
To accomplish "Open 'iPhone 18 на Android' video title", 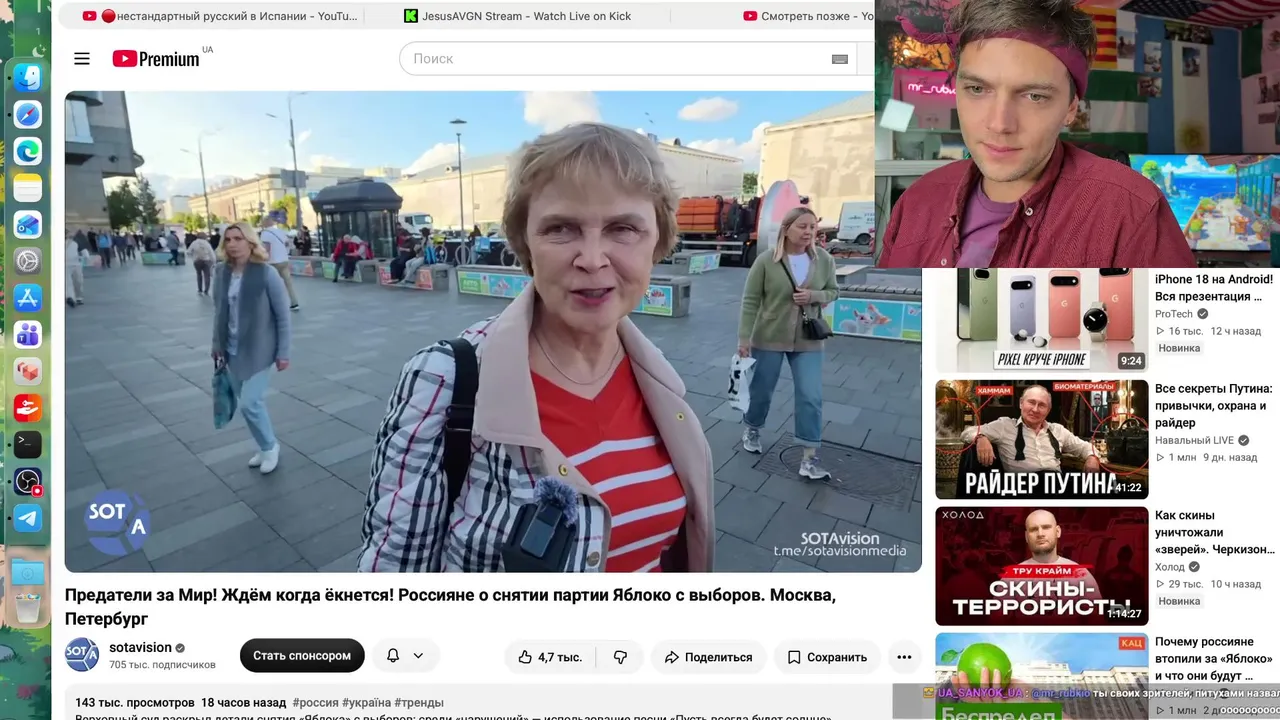I will 1214,288.
